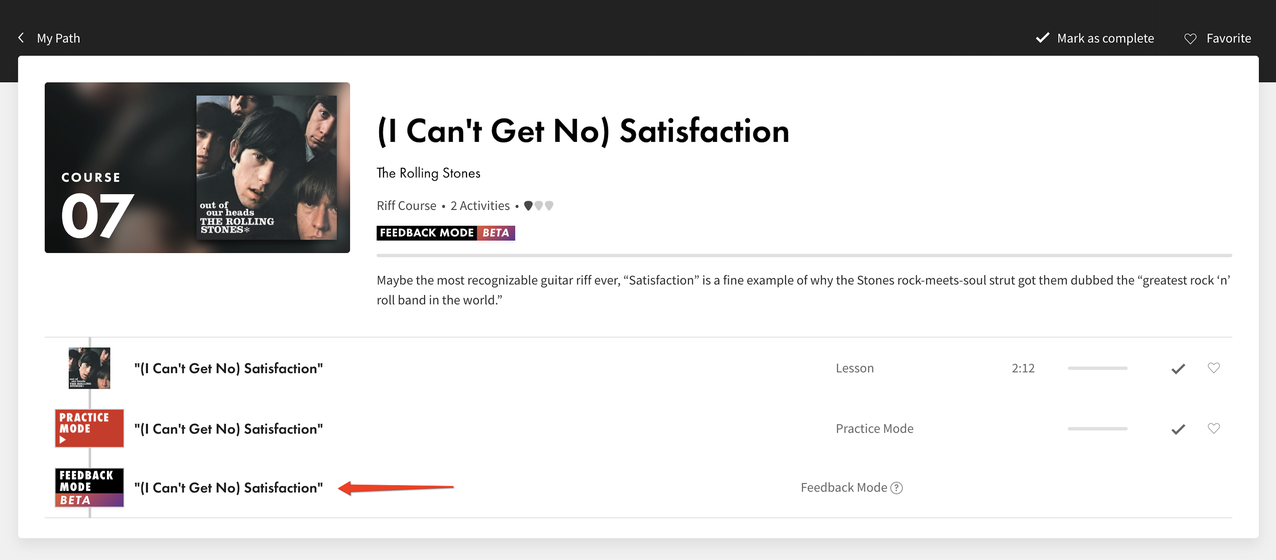Go back to My Path
The height and width of the screenshot is (560, 1276).
pyautogui.click(x=48, y=38)
